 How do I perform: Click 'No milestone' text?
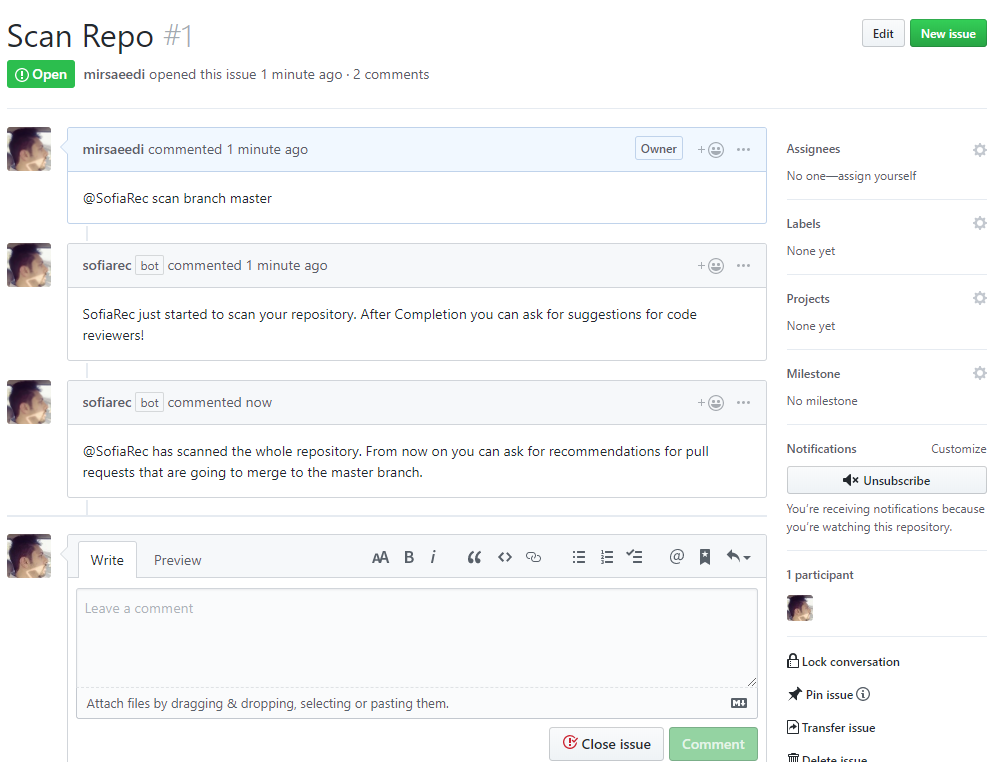pos(822,401)
